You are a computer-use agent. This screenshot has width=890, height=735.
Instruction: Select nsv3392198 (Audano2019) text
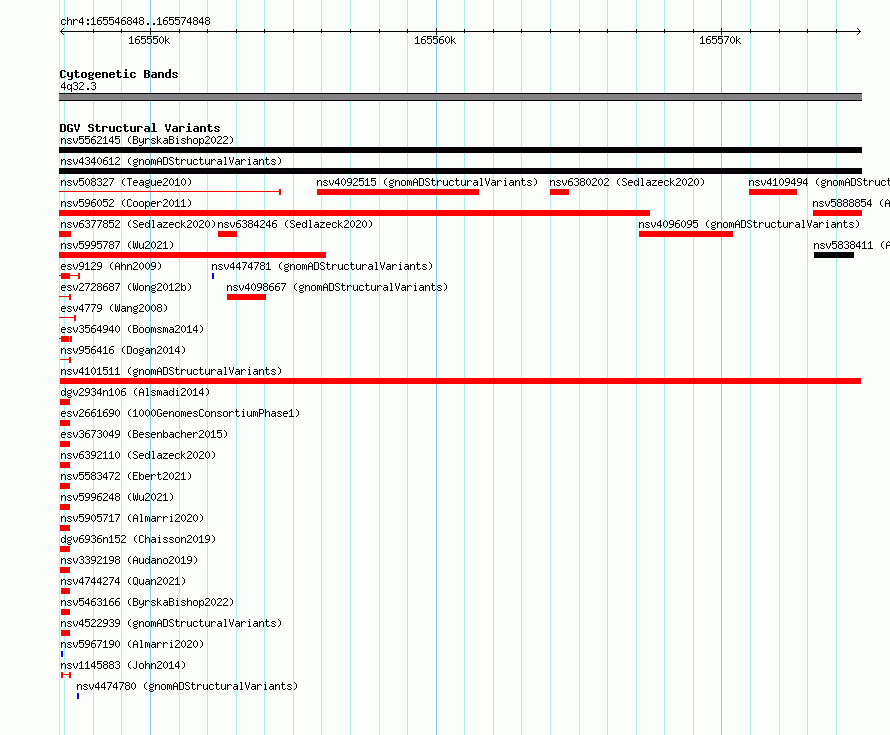(x=129, y=560)
